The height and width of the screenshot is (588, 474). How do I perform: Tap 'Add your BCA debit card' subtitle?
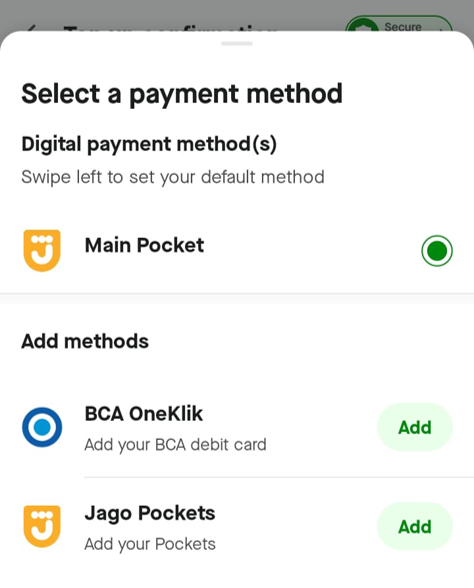point(176,445)
